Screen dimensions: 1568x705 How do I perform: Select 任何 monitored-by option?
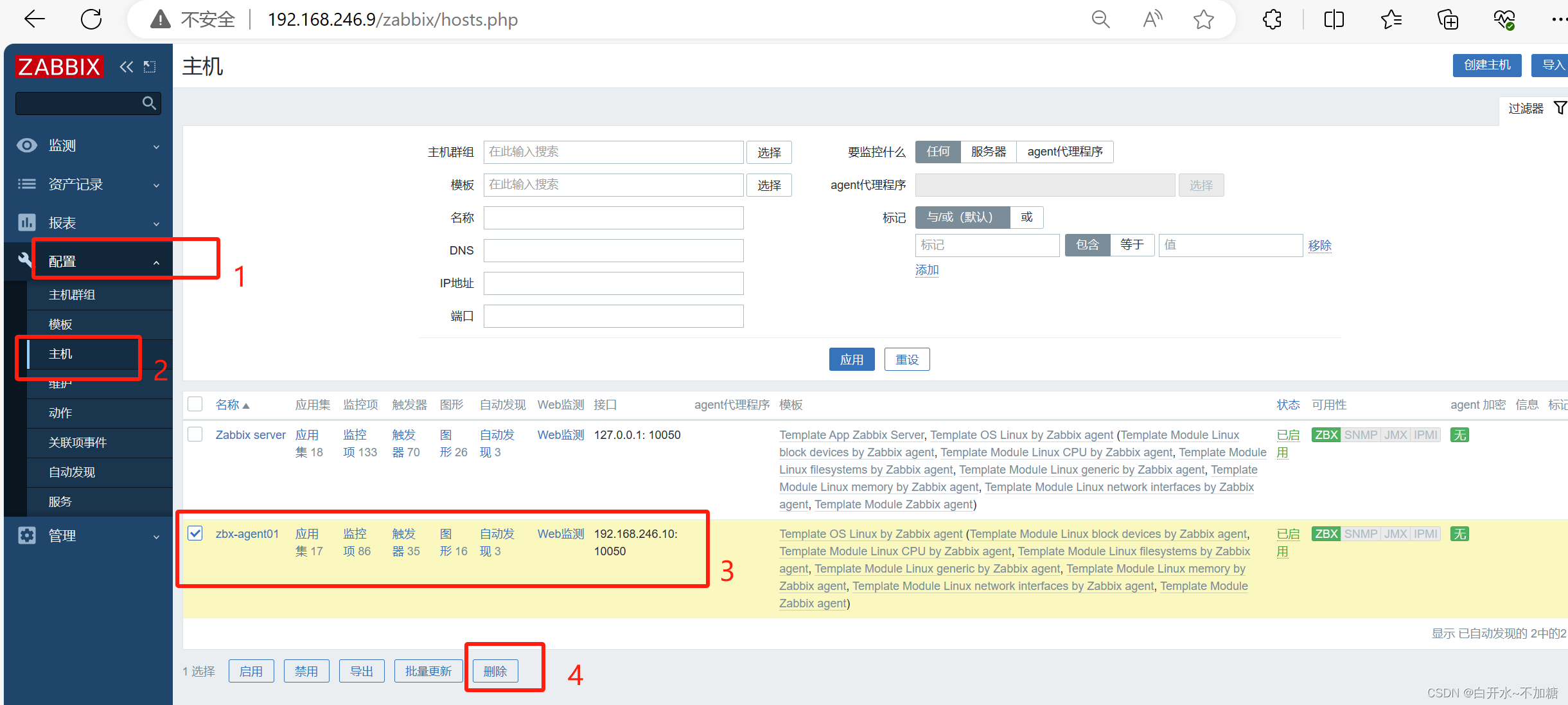click(938, 152)
